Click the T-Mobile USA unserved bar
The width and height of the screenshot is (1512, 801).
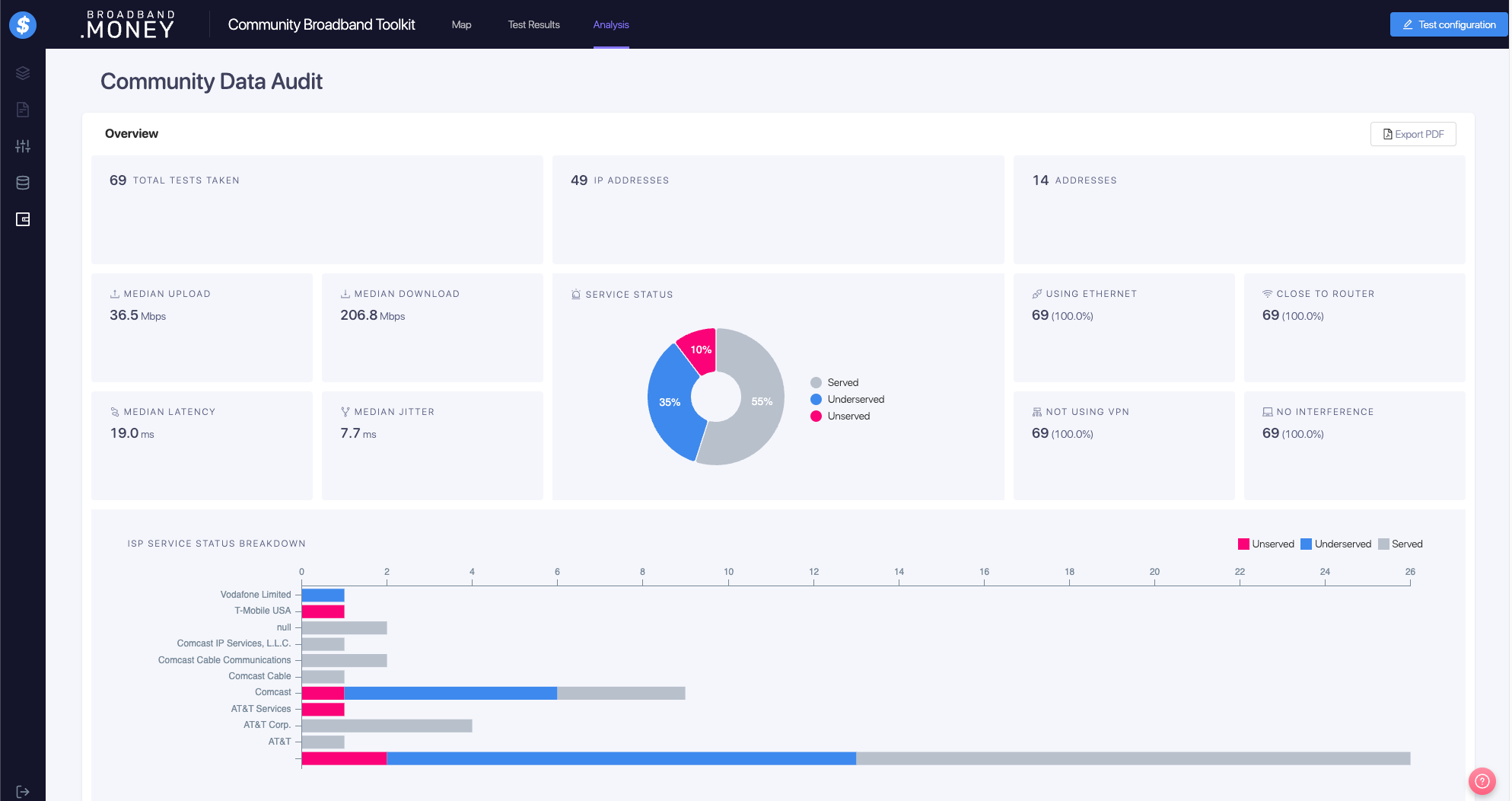tap(323, 611)
